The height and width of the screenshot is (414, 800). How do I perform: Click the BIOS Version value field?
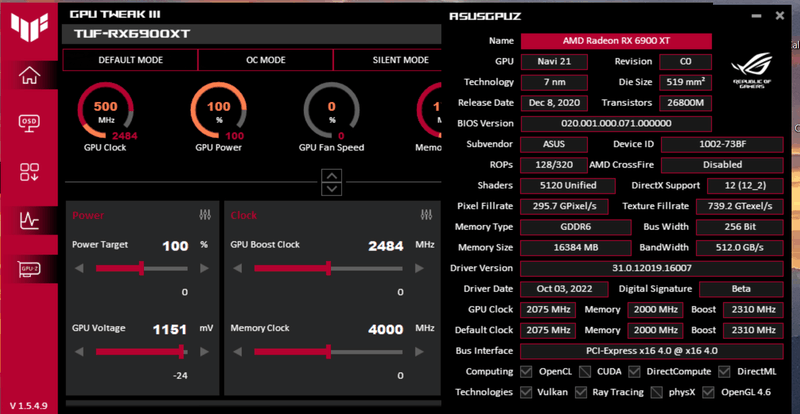616,124
